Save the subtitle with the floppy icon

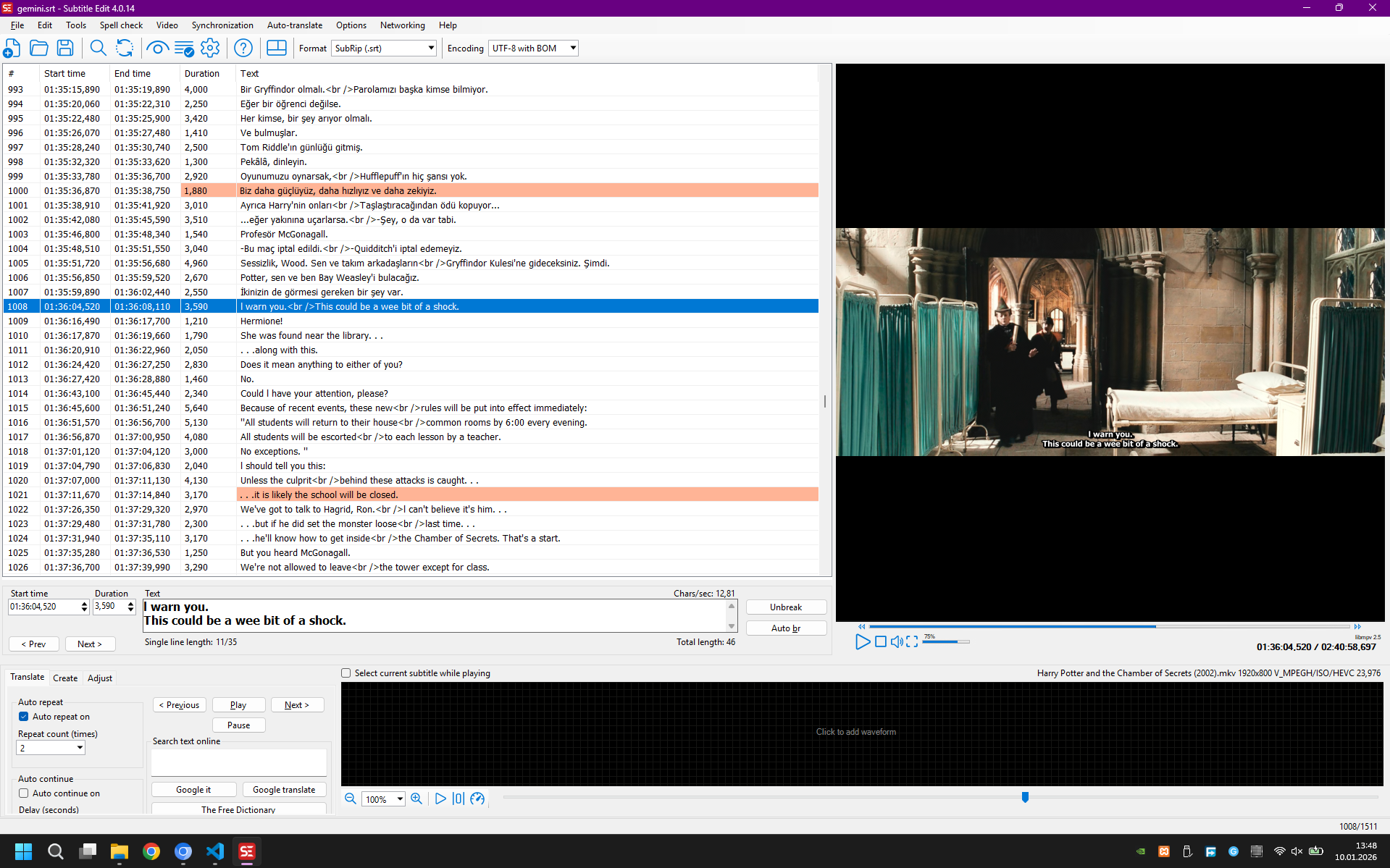tap(65, 49)
